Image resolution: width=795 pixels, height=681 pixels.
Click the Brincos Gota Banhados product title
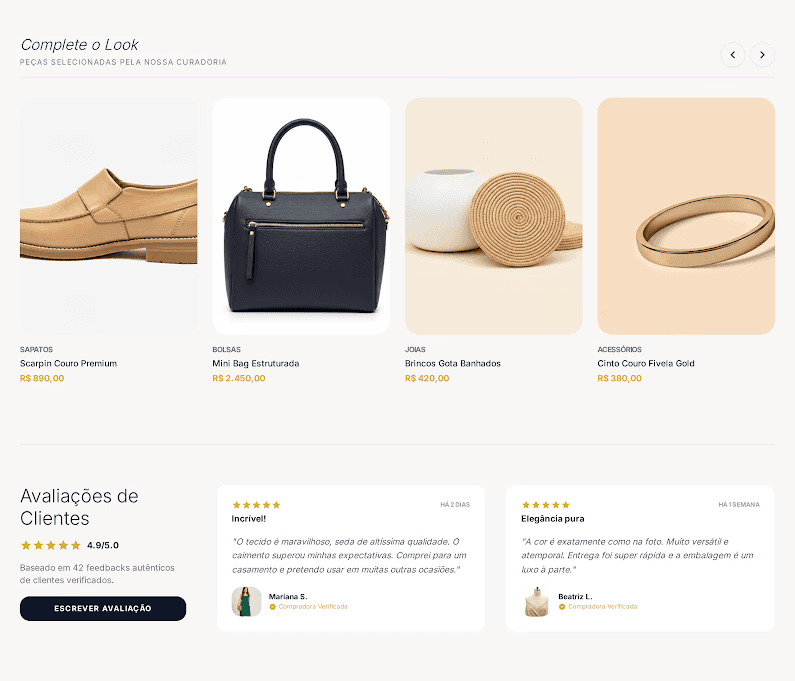(453, 364)
